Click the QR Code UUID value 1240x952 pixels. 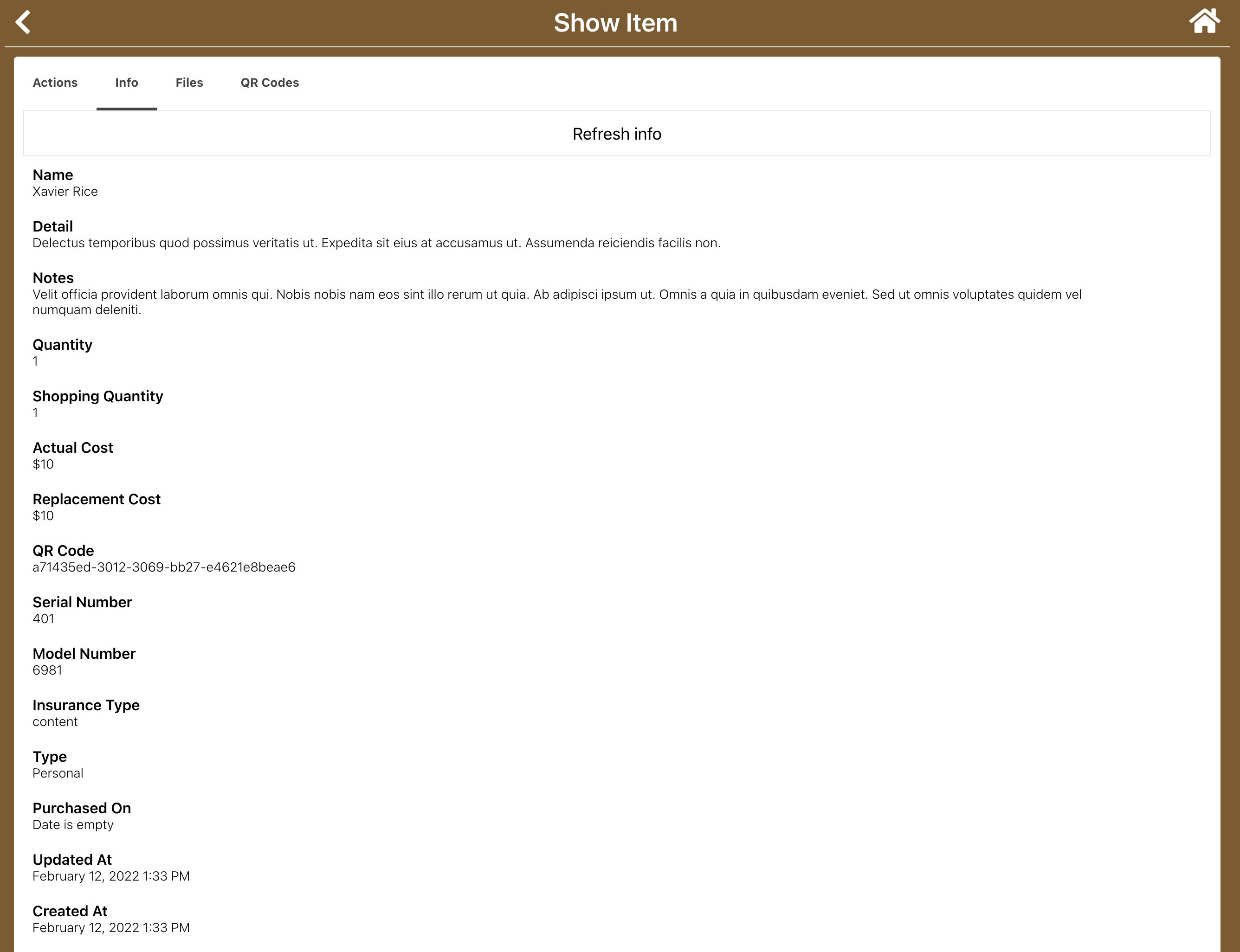pos(164,567)
